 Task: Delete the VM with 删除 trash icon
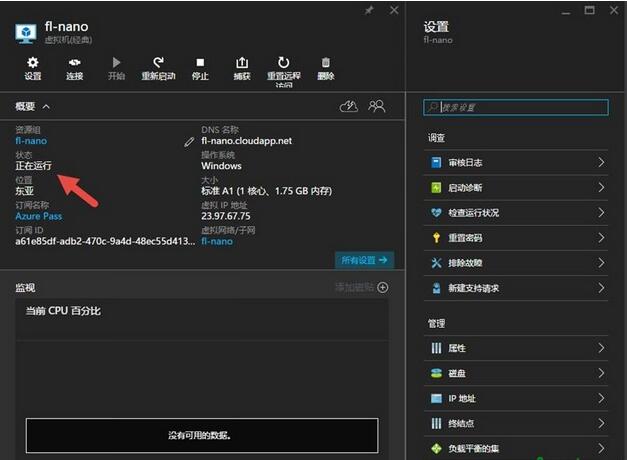(326, 62)
